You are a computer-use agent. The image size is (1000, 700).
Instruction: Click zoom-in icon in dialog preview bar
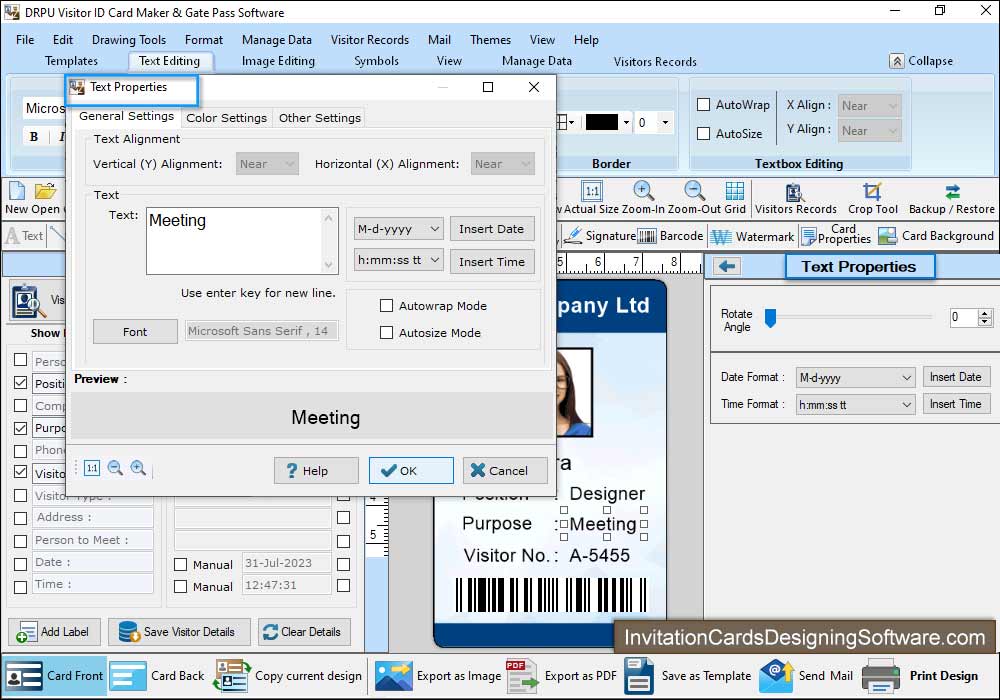coord(138,468)
